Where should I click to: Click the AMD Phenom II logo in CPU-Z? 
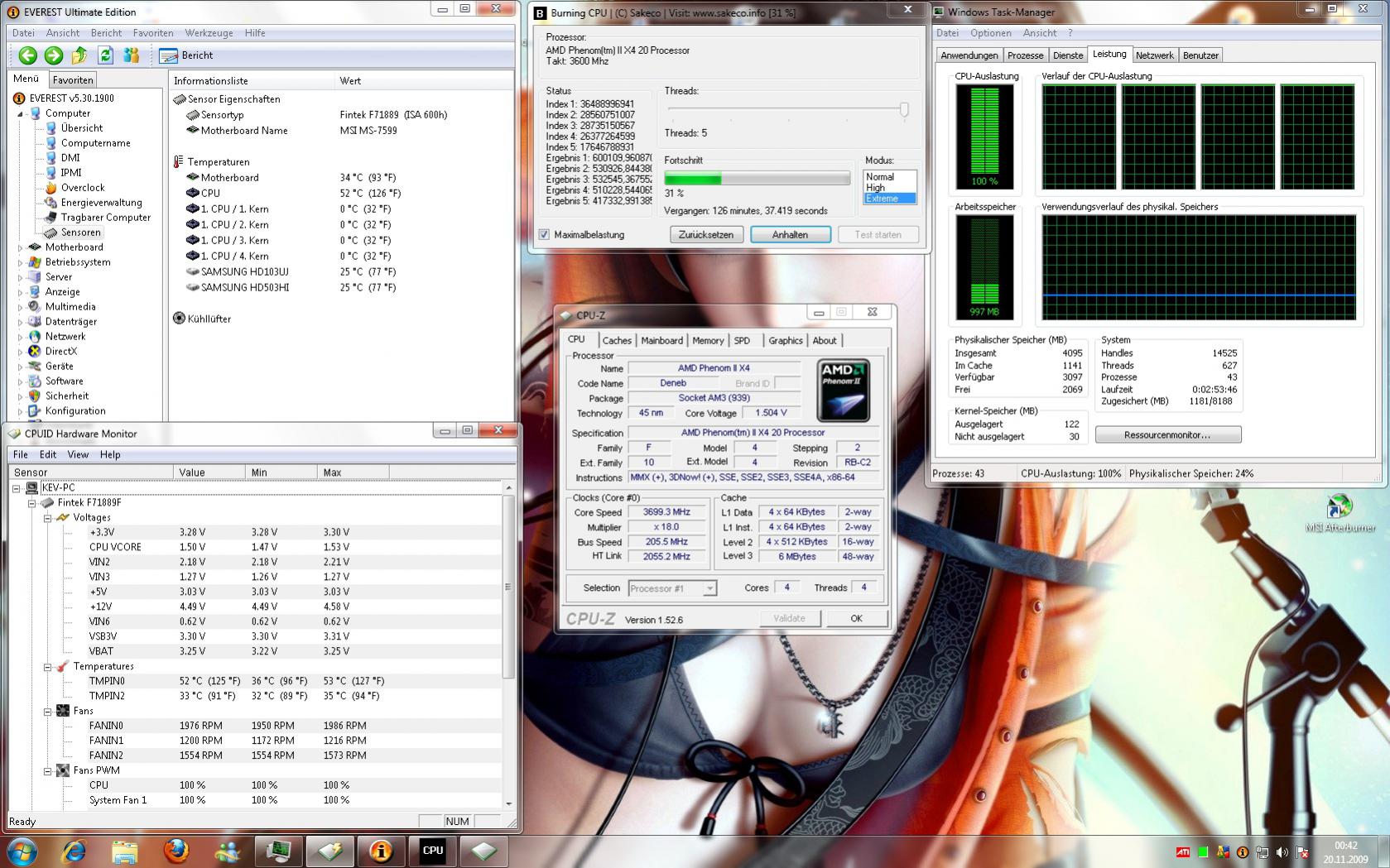pos(843,391)
